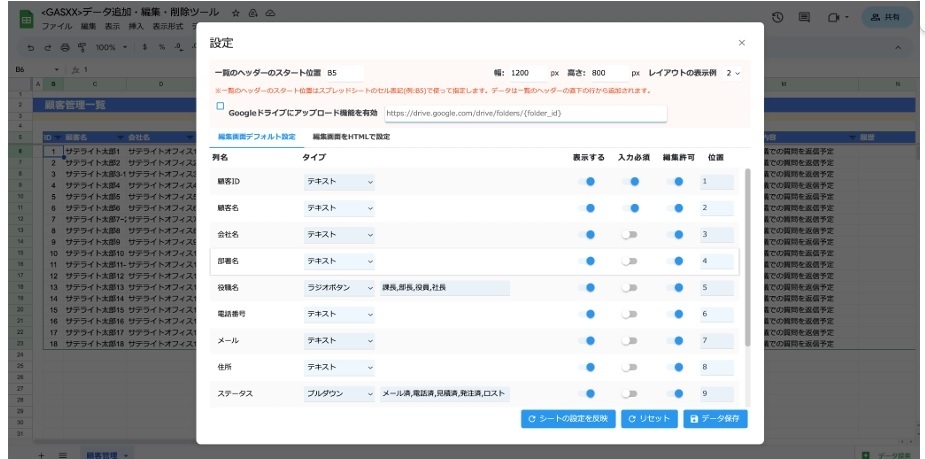Viewport: 925px width, 459px height.
Task: Open the comments icon in the header
Action: [804, 17]
